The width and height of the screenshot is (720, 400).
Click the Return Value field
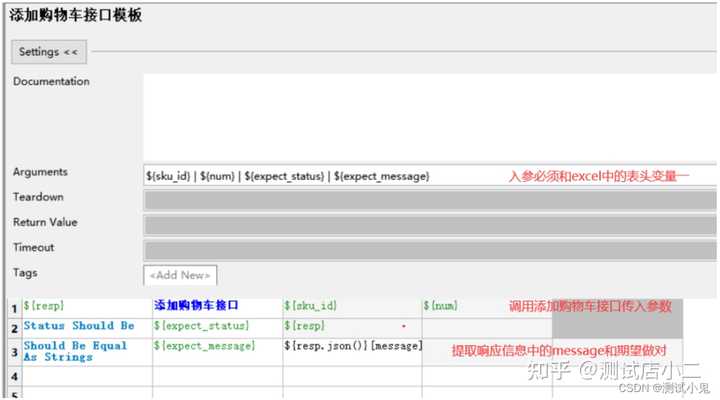click(x=430, y=225)
